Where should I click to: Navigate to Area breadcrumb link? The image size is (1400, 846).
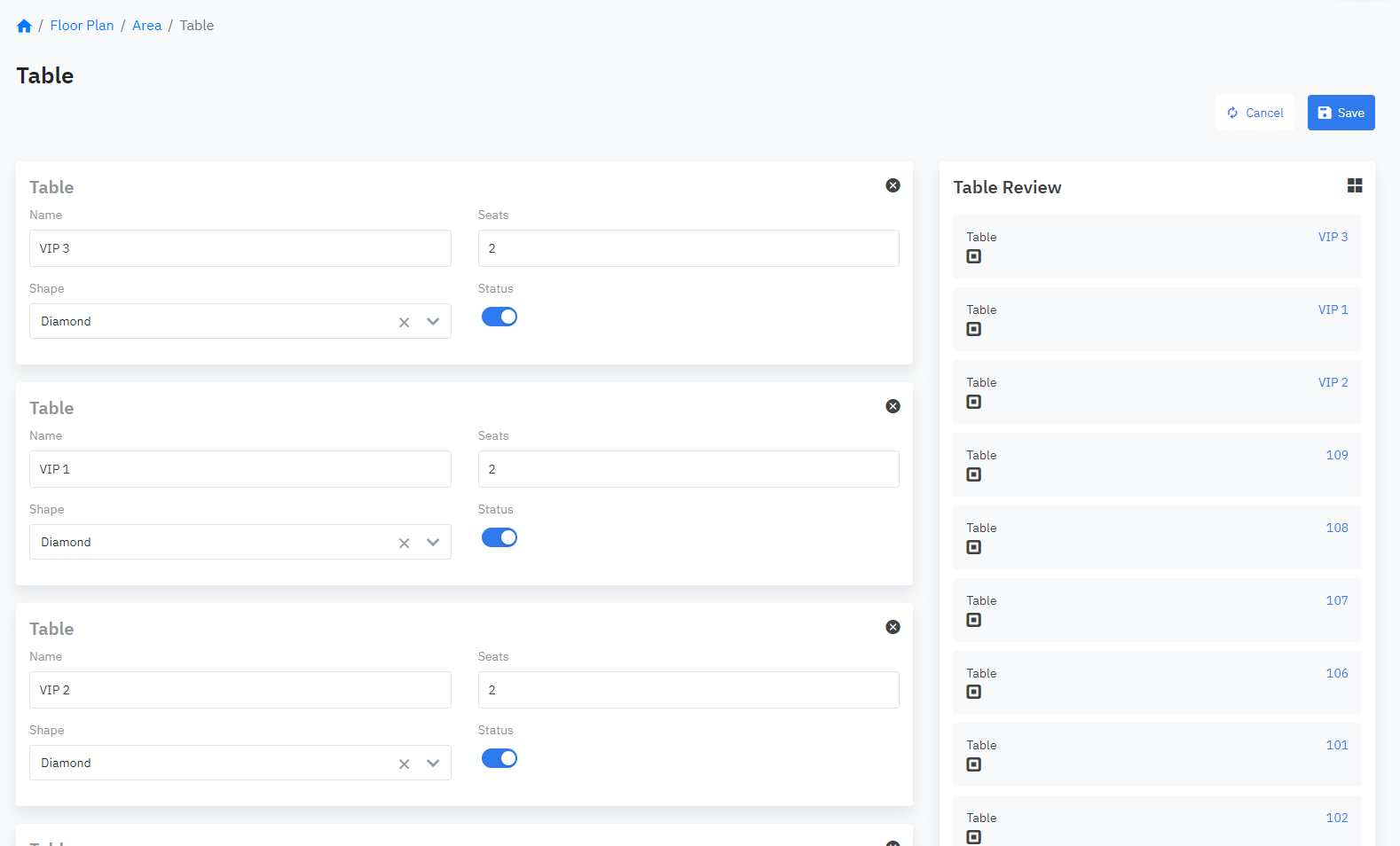(146, 26)
